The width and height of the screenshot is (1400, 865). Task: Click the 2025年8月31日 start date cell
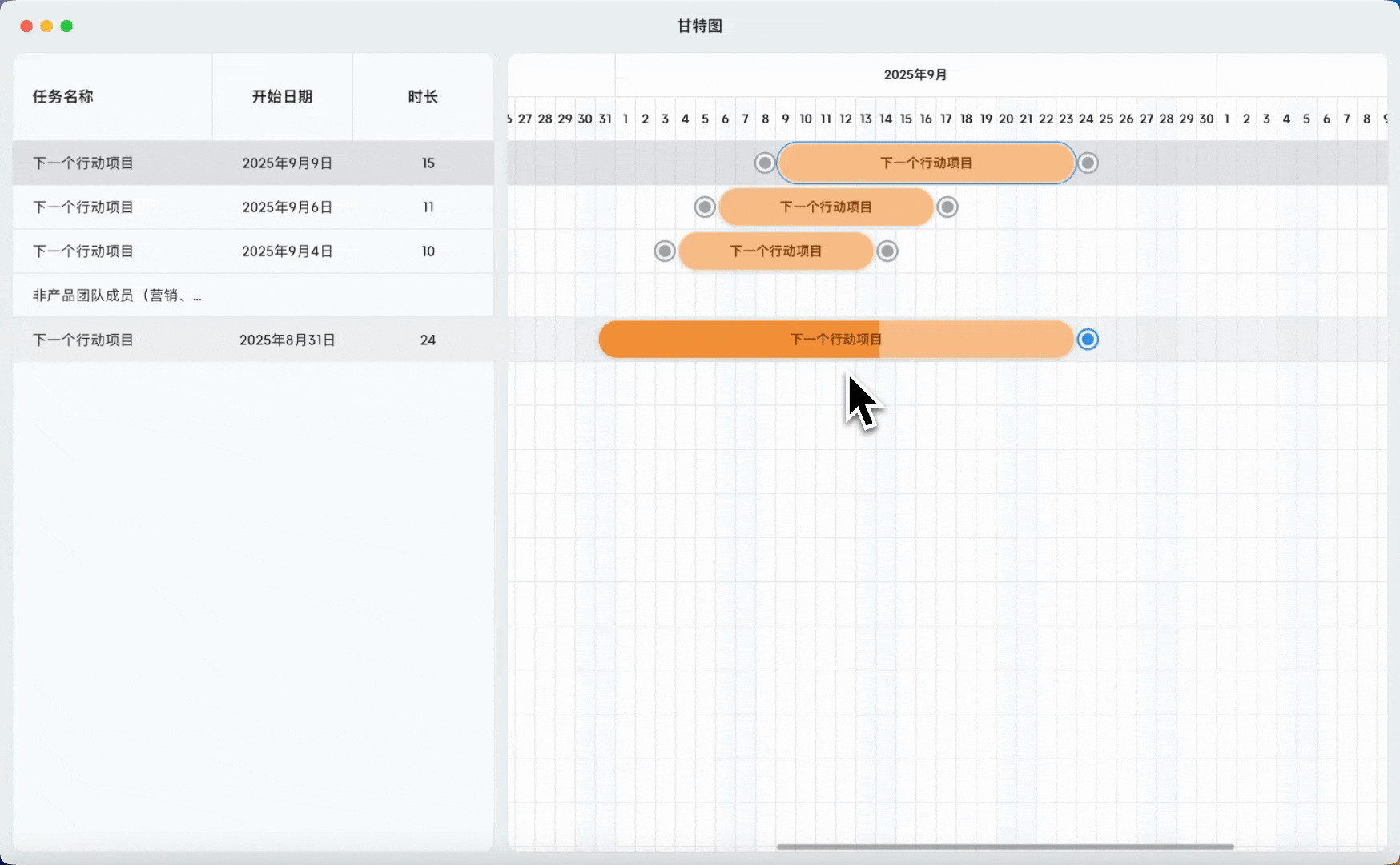click(287, 340)
